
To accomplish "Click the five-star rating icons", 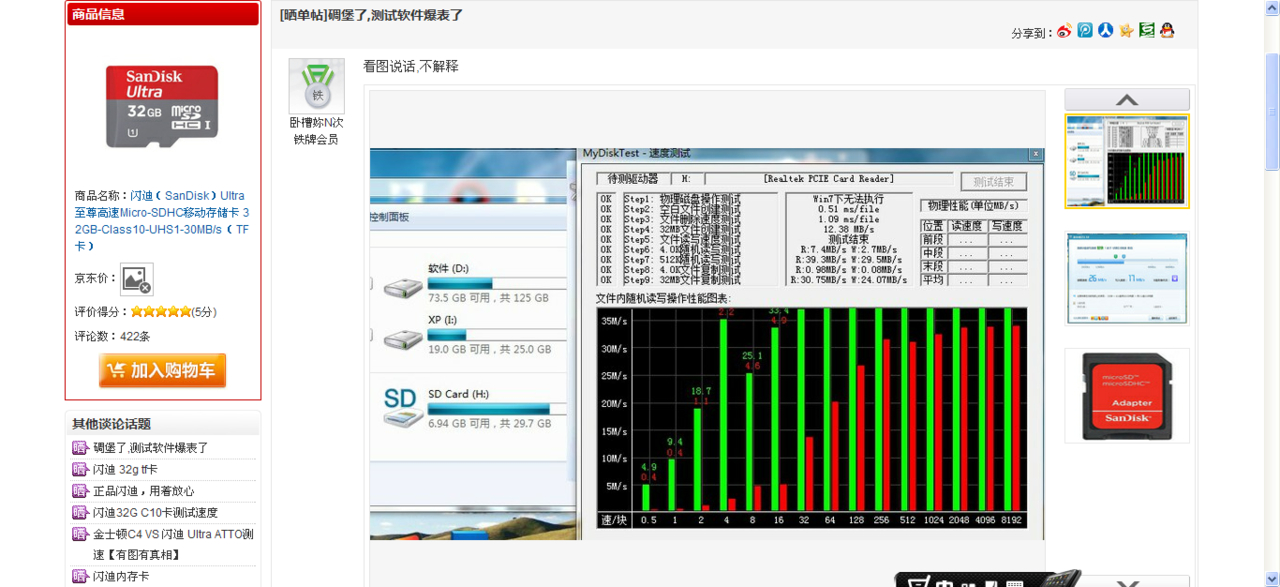I will [x=160, y=312].
